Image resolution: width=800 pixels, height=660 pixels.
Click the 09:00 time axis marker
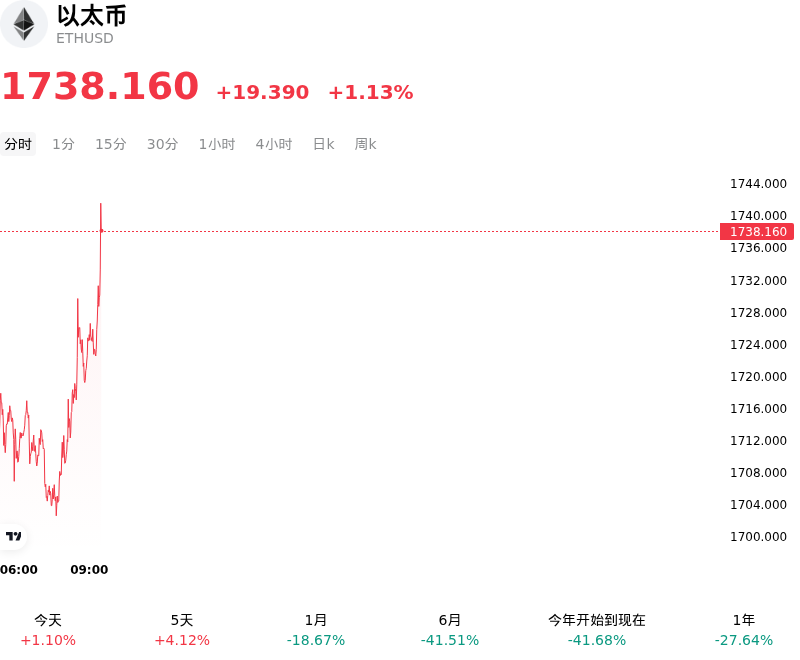pos(89,569)
